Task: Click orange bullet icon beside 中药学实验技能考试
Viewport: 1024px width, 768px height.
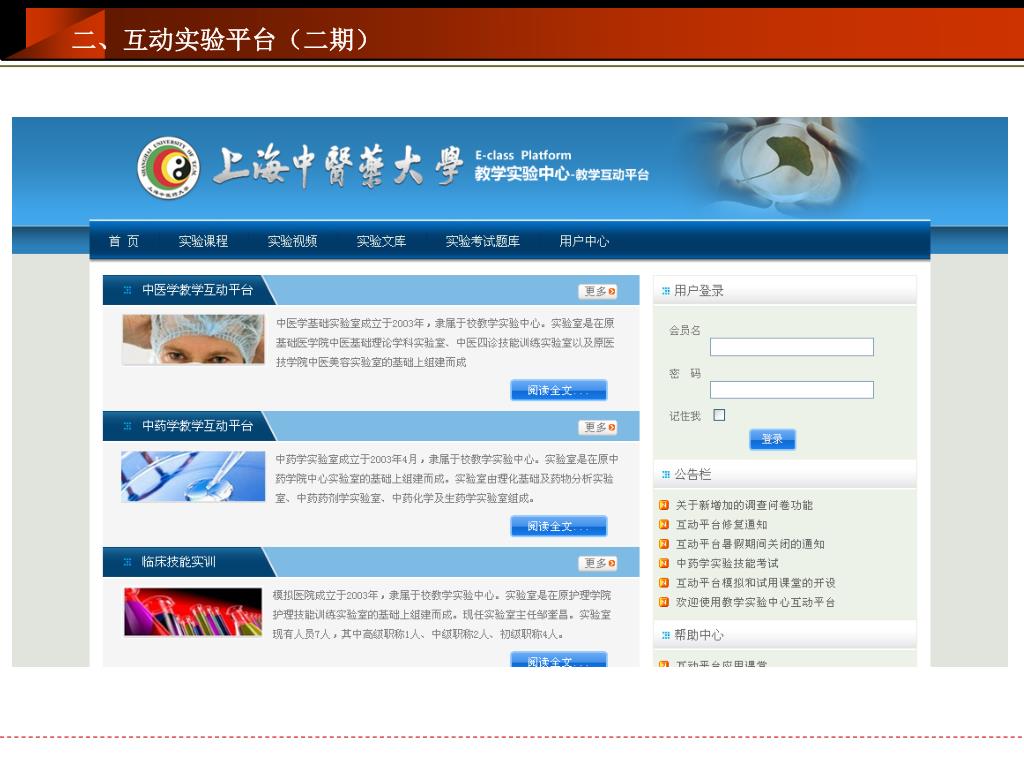Action: click(x=664, y=563)
